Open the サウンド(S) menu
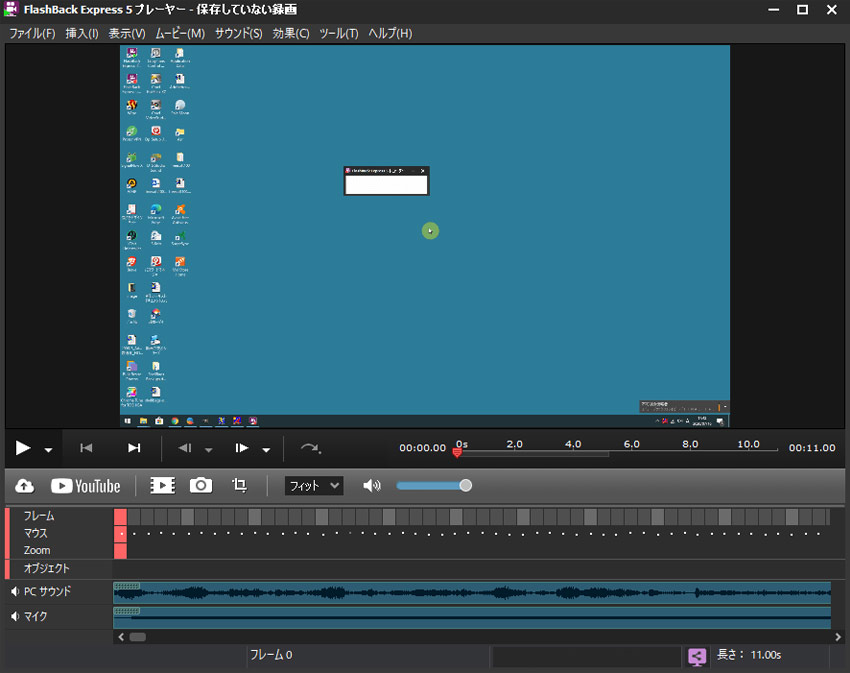Image resolution: width=850 pixels, height=673 pixels. coord(239,34)
